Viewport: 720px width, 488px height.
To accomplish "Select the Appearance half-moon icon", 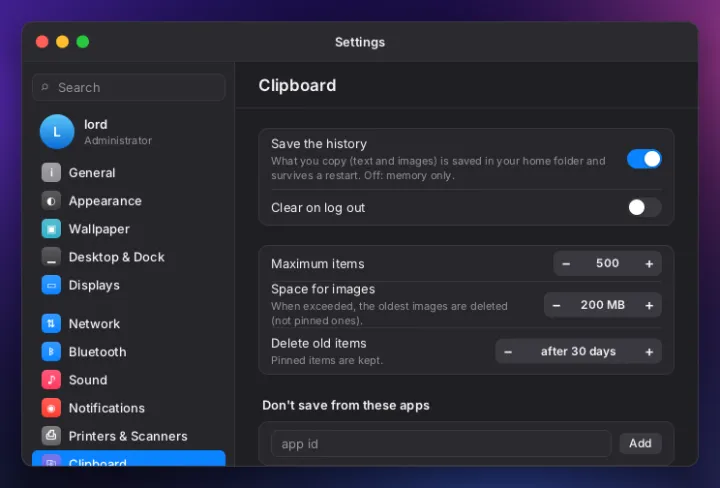I will (51, 201).
